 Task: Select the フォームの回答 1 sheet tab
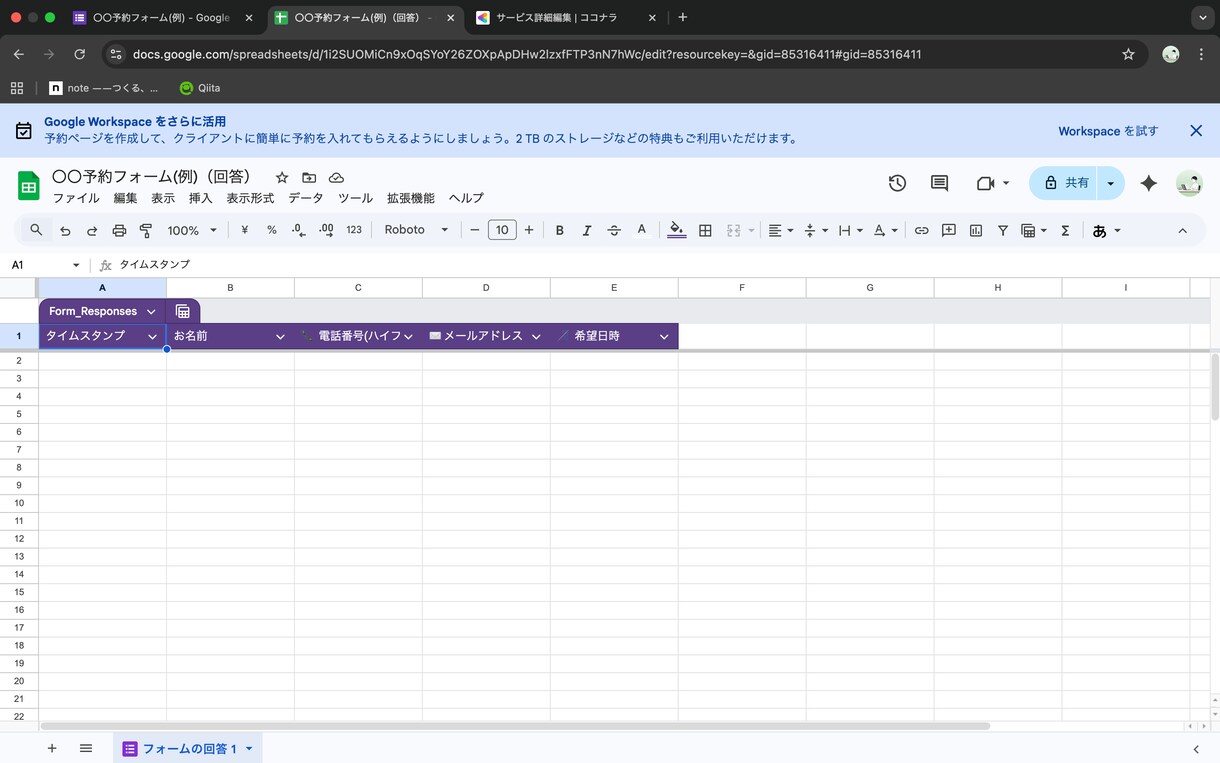pyautogui.click(x=188, y=748)
